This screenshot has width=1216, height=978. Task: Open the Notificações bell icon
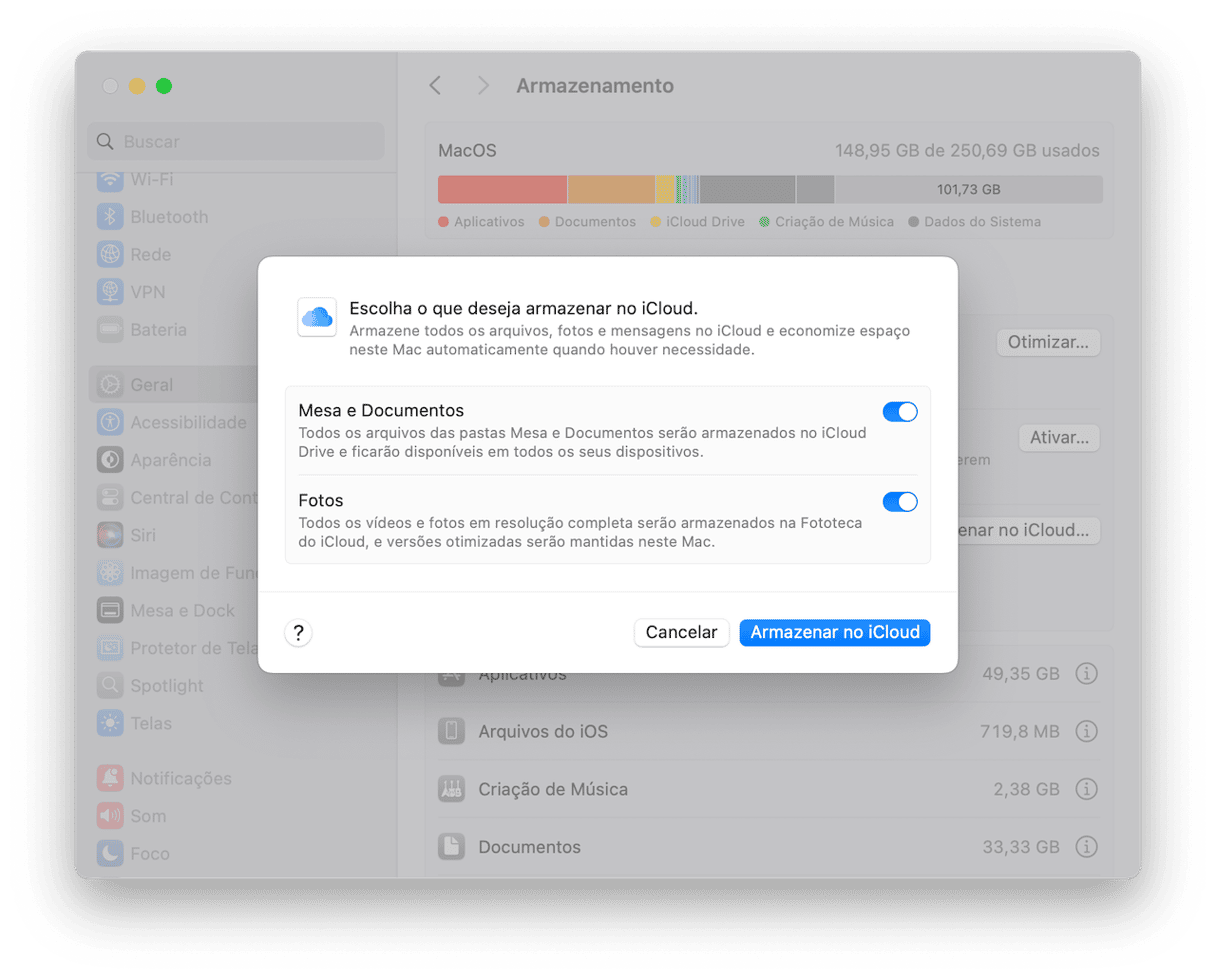click(x=110, y=778)
